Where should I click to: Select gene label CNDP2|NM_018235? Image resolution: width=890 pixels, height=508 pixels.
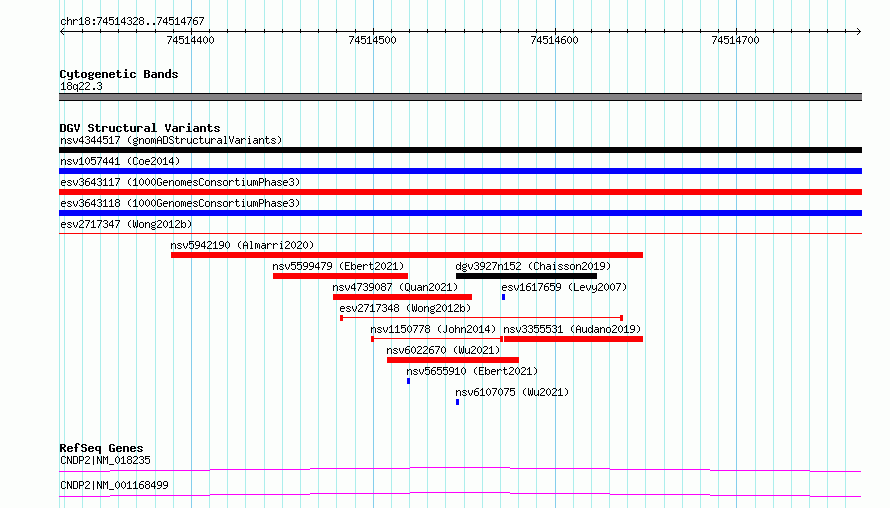point(106,460)
